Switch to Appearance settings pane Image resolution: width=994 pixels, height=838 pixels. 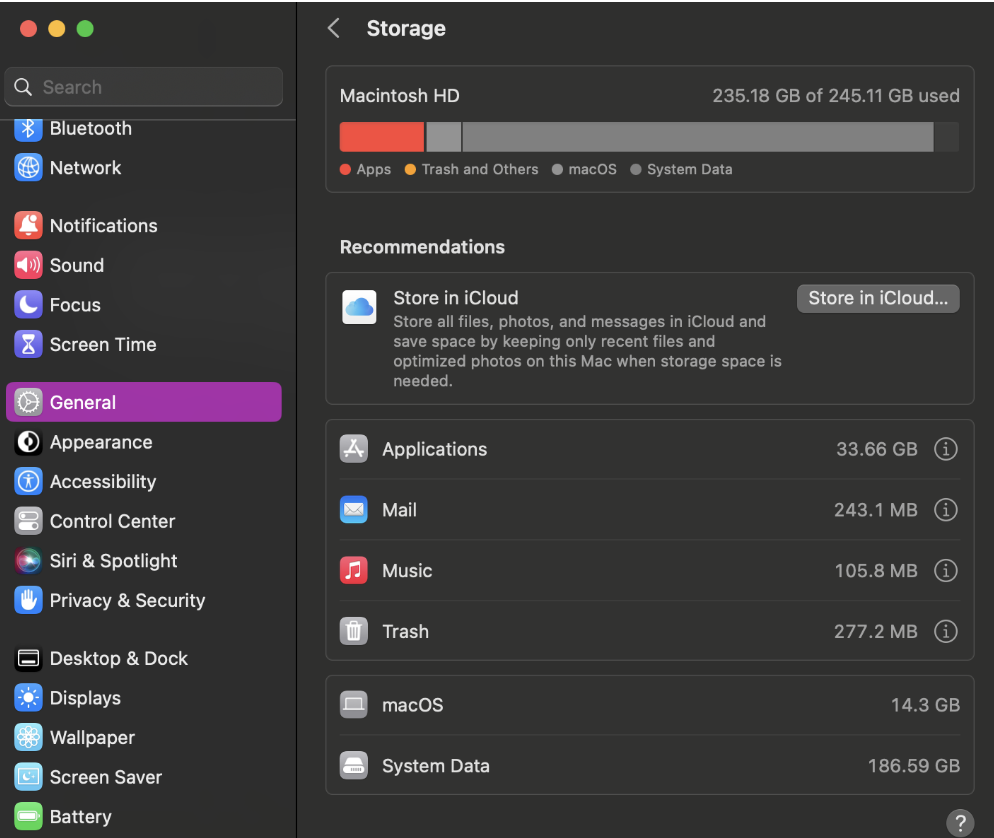pos(100,442)
